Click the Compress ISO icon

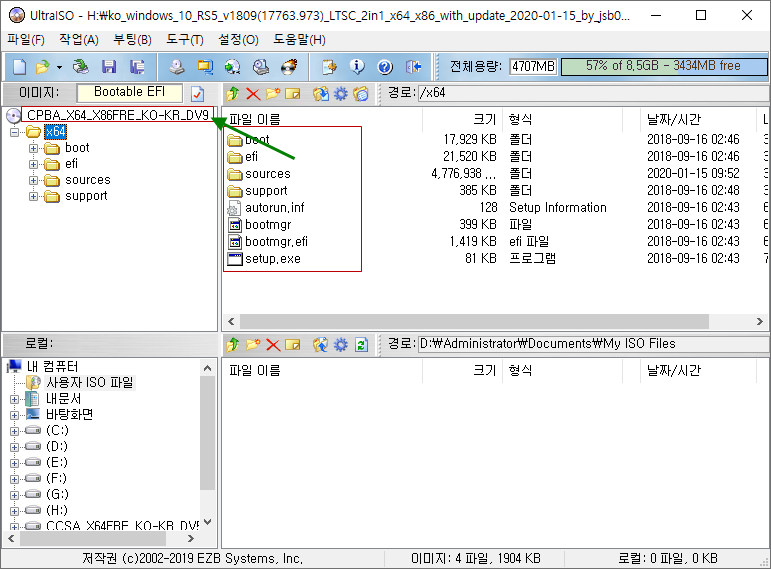(205, 66)
